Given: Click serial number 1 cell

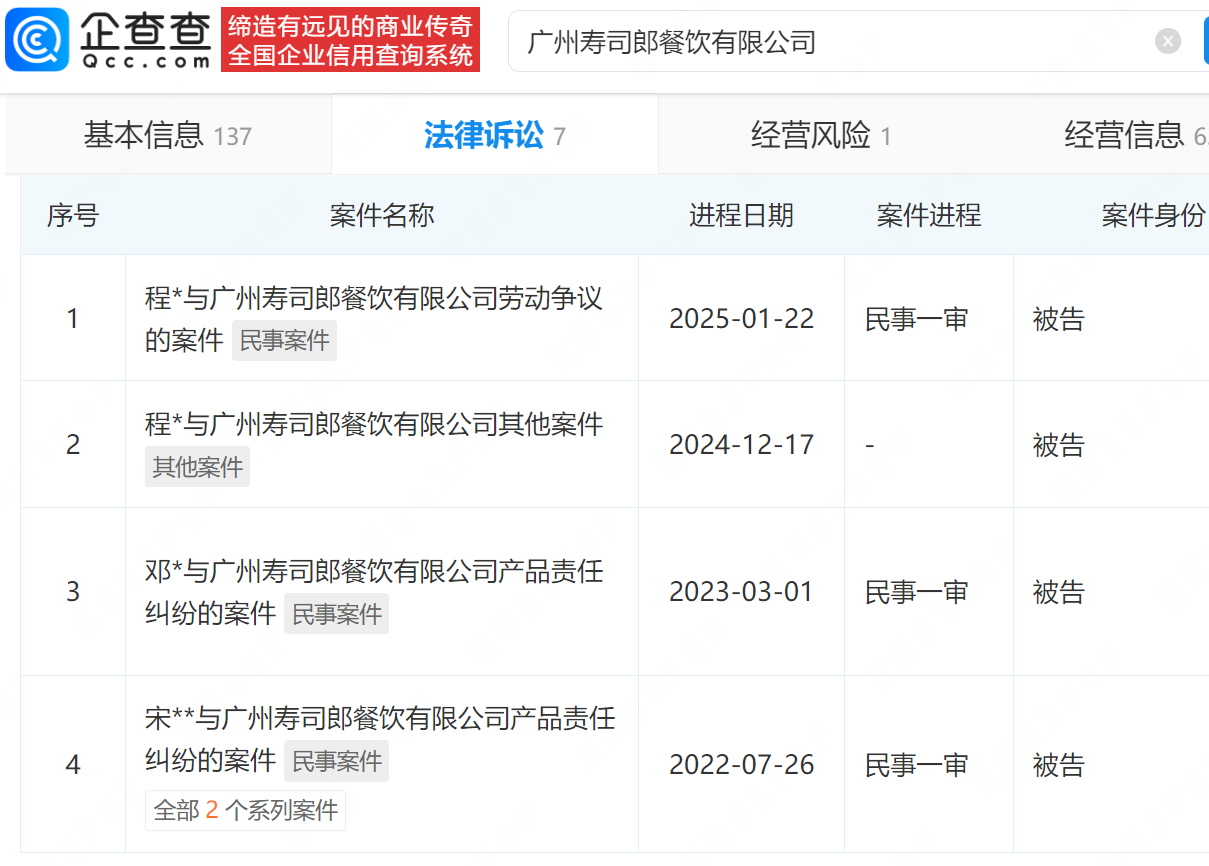Looking at the screenshot, I should 73,319.
